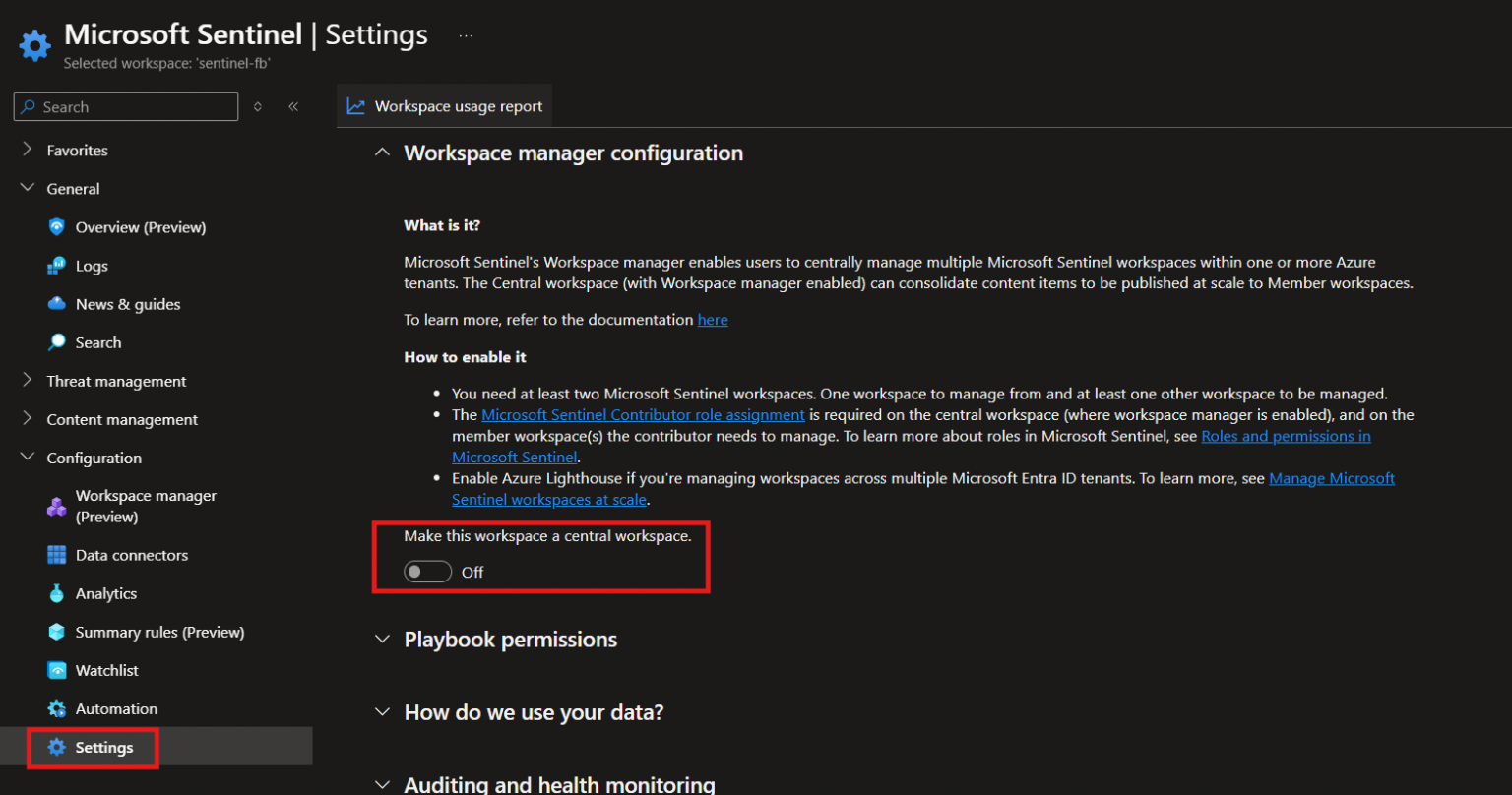This screenshot has width=1512, height=795.
Task: Open Summary rules (Preview)
Action: pos(159,632)
